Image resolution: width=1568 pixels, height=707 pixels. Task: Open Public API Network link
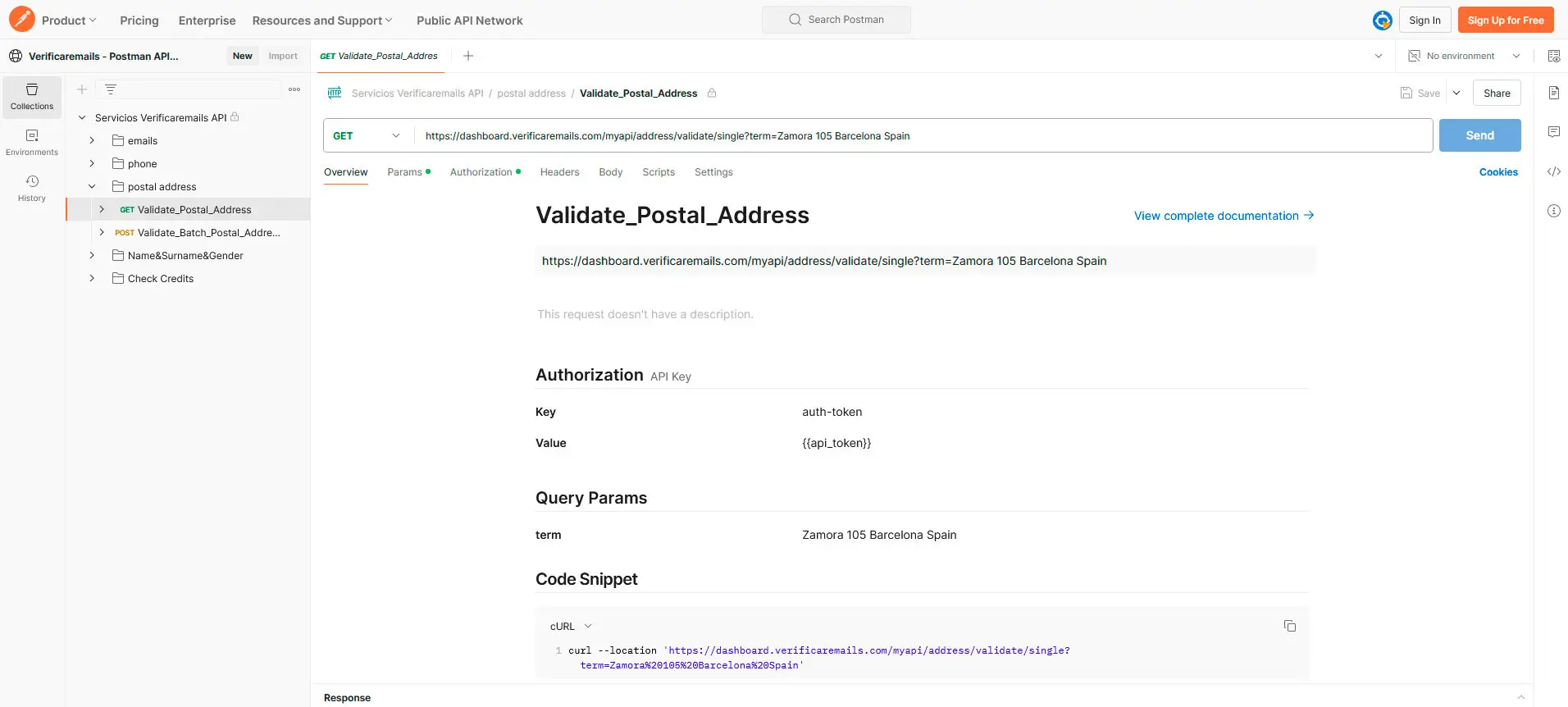click(x=470, y=21)
